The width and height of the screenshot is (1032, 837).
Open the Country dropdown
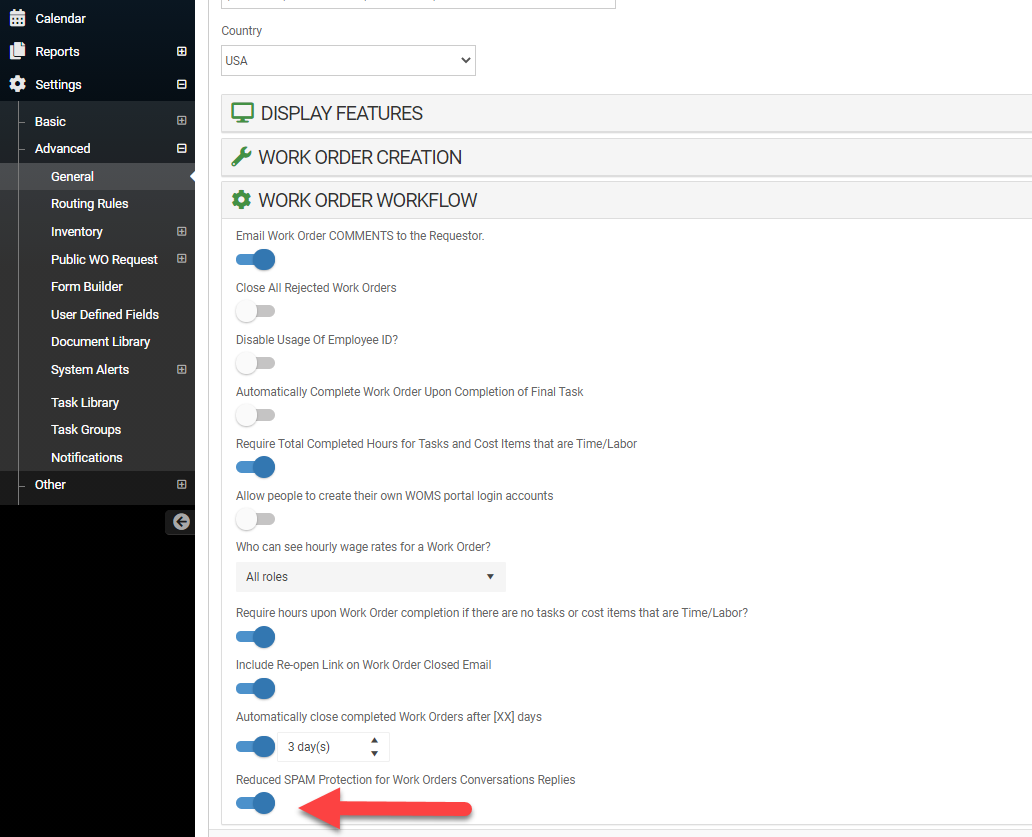[348, 61]
